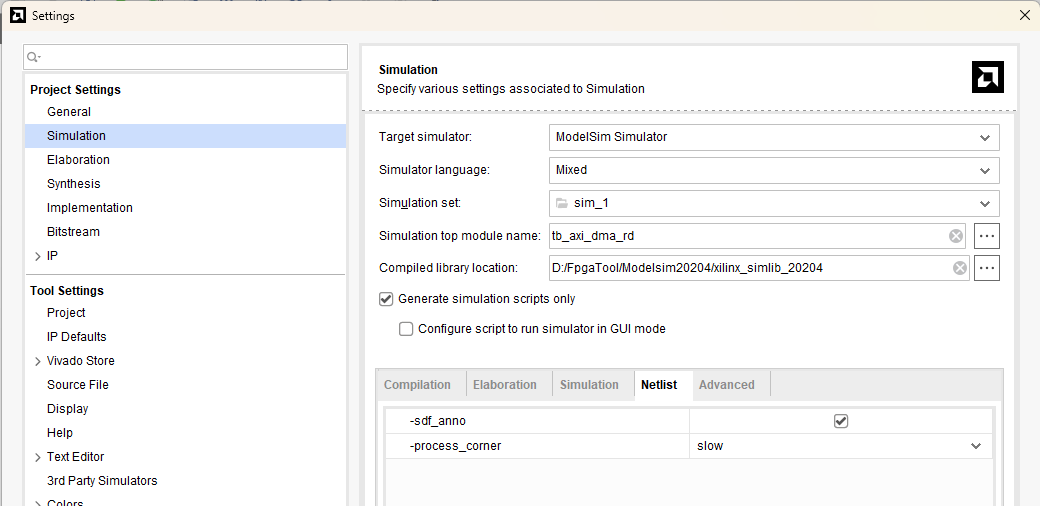Close the Settings dialog
The width and height of the screenshot is (1040, 506).
coord(1024,15)
